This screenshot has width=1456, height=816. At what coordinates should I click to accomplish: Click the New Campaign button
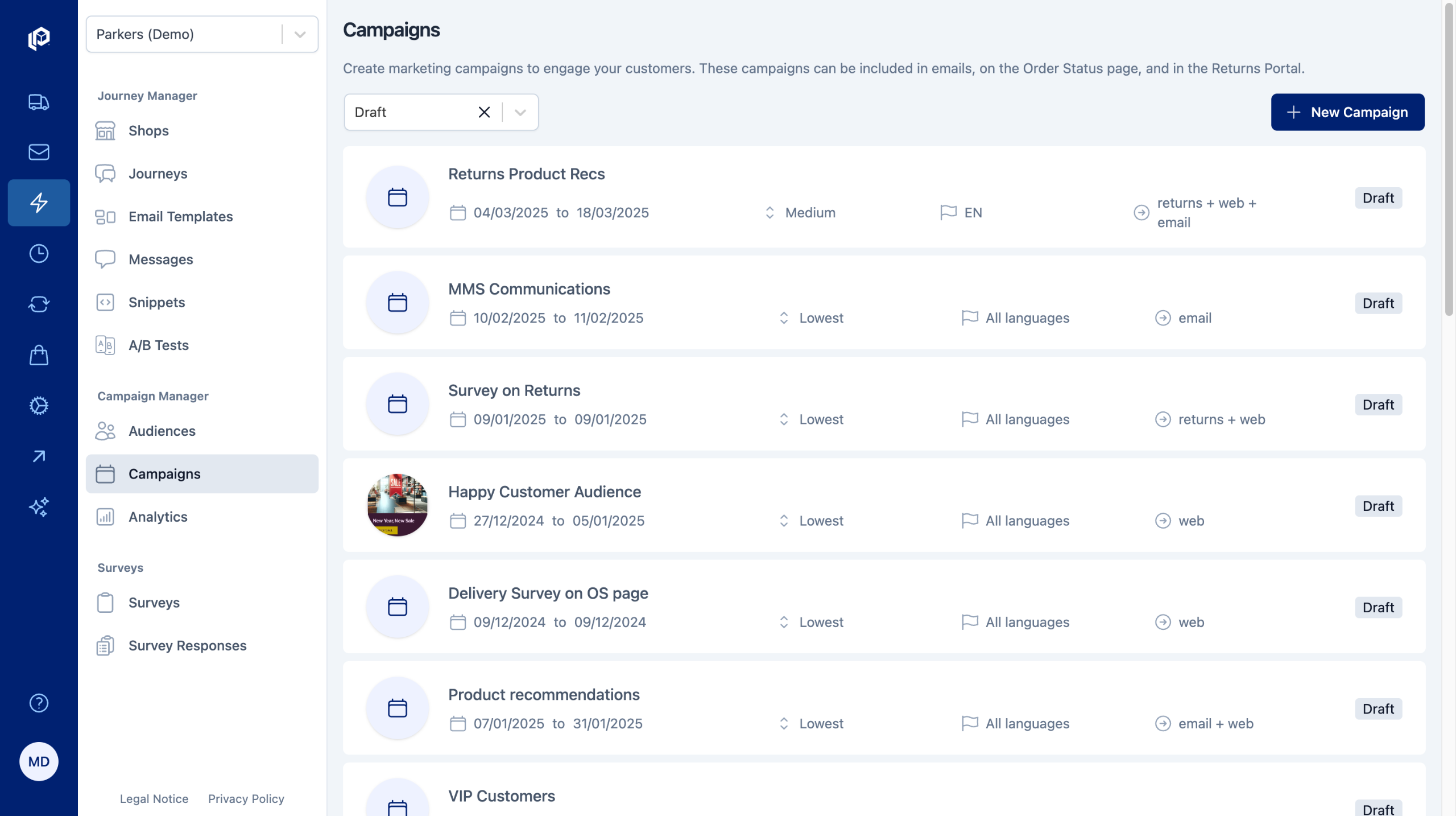tap(1347, 112)
